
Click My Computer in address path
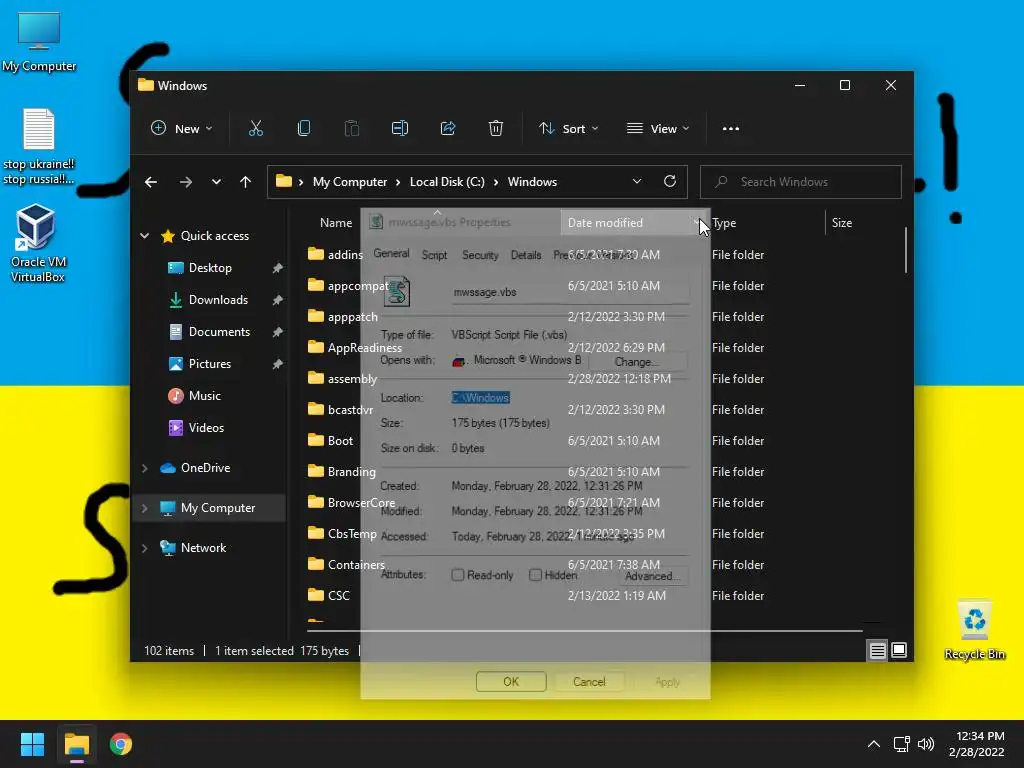350,182
